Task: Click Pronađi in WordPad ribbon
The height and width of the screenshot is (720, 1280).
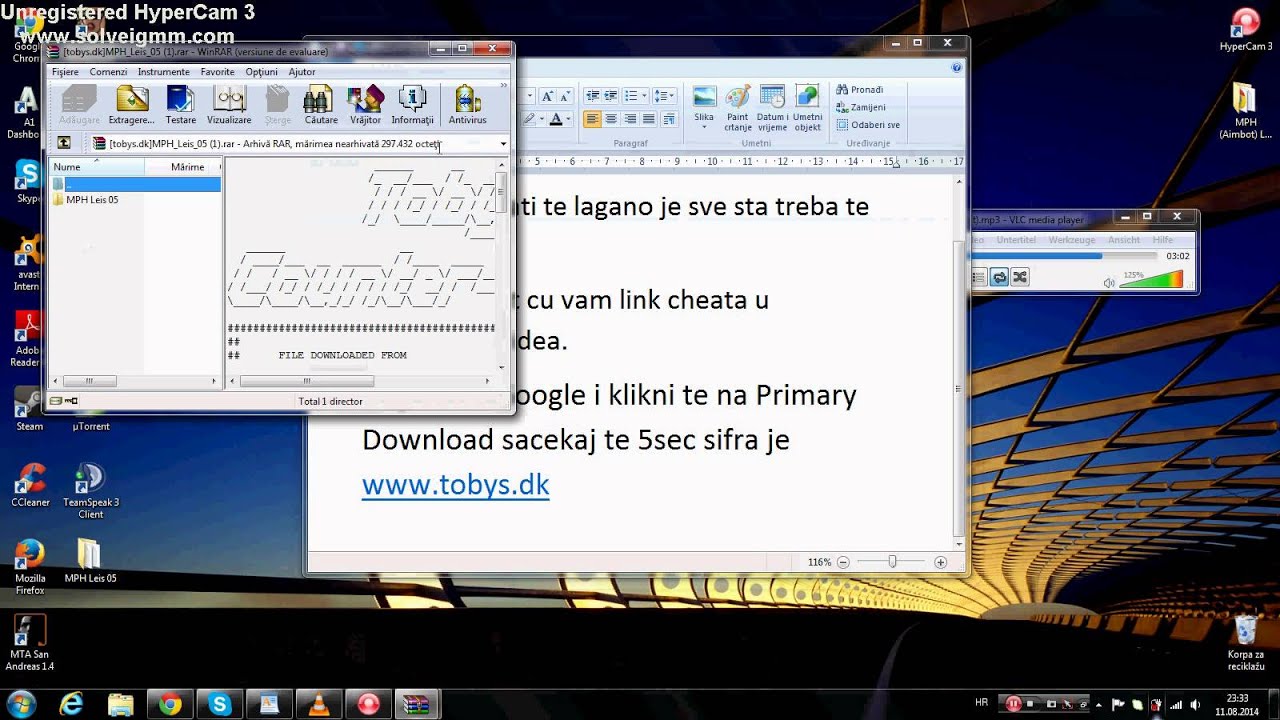Action: pos(860,90)
